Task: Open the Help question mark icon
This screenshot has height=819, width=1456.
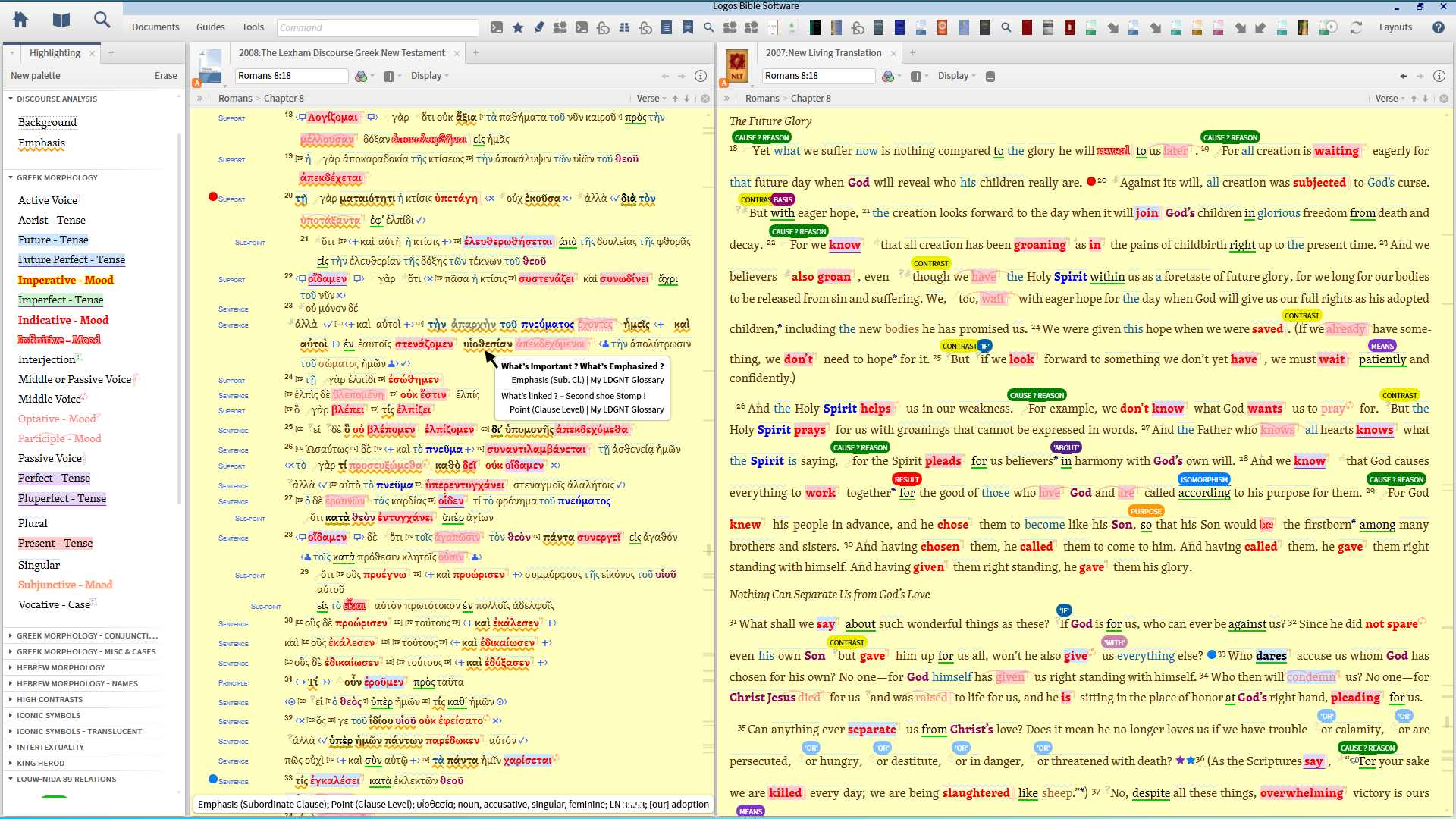Action: click(x=1439, y=27)
